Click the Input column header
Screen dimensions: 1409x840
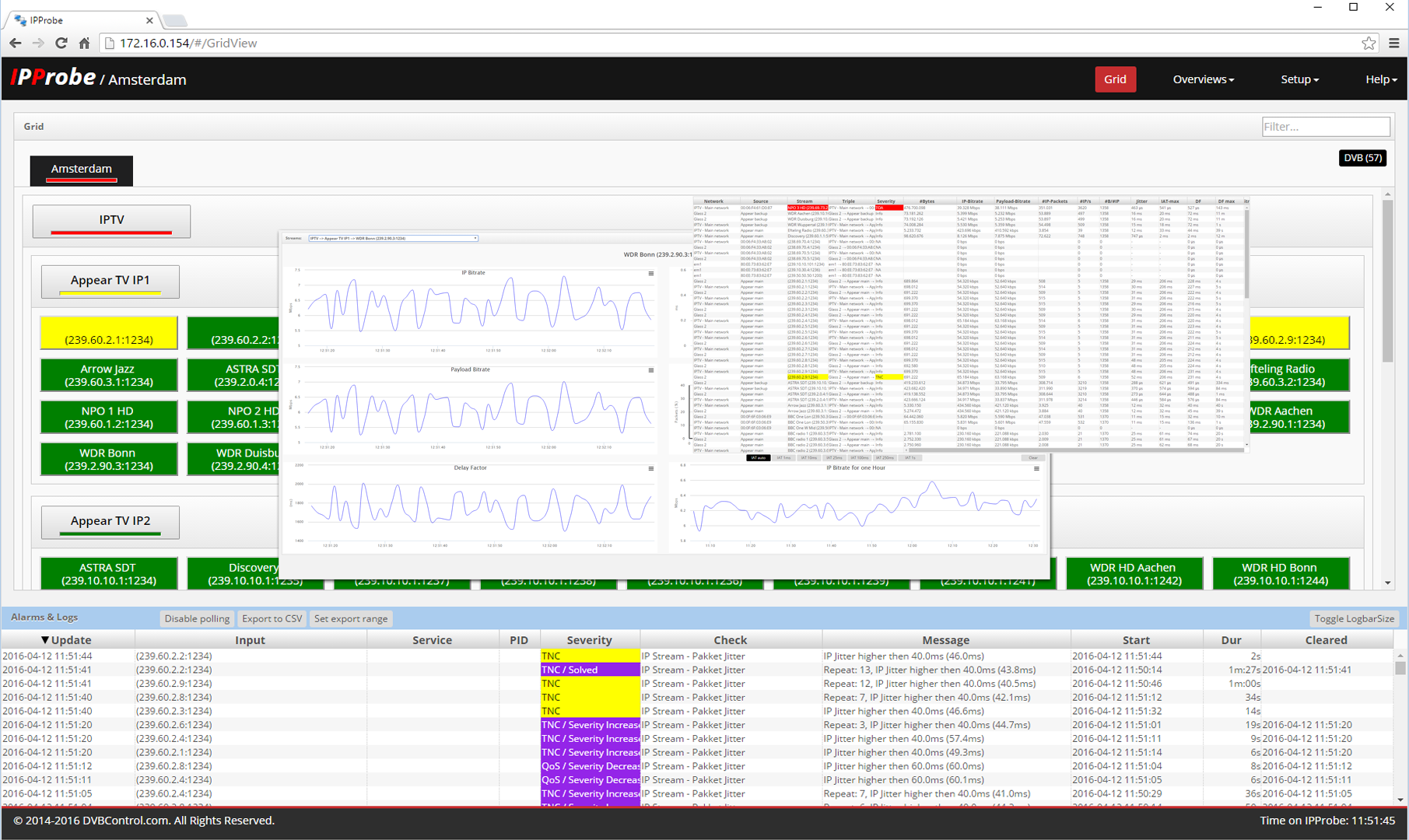click(x=251, y=640)
